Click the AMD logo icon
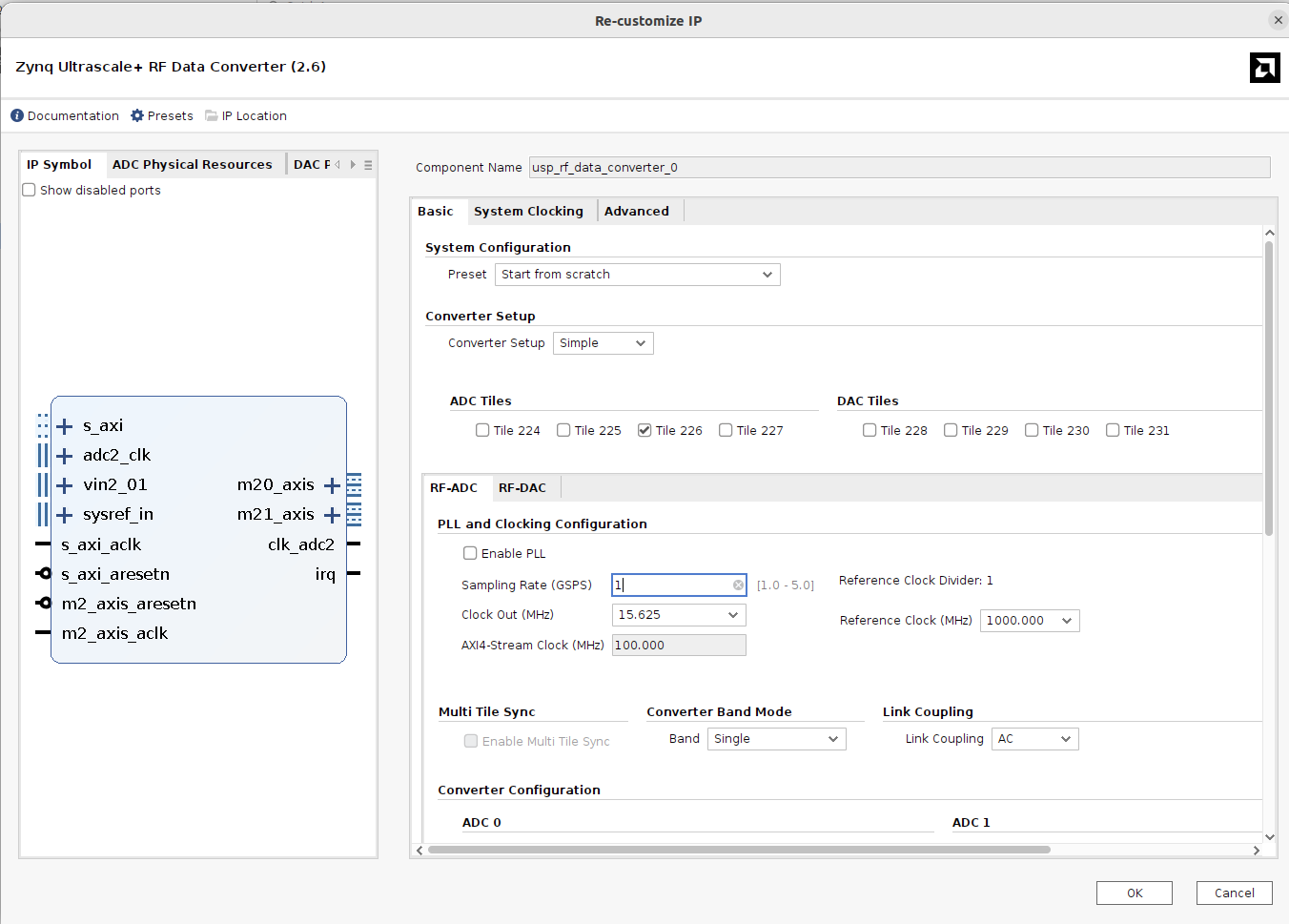This screenshot has width=1289, height=924. [1265, 68]
